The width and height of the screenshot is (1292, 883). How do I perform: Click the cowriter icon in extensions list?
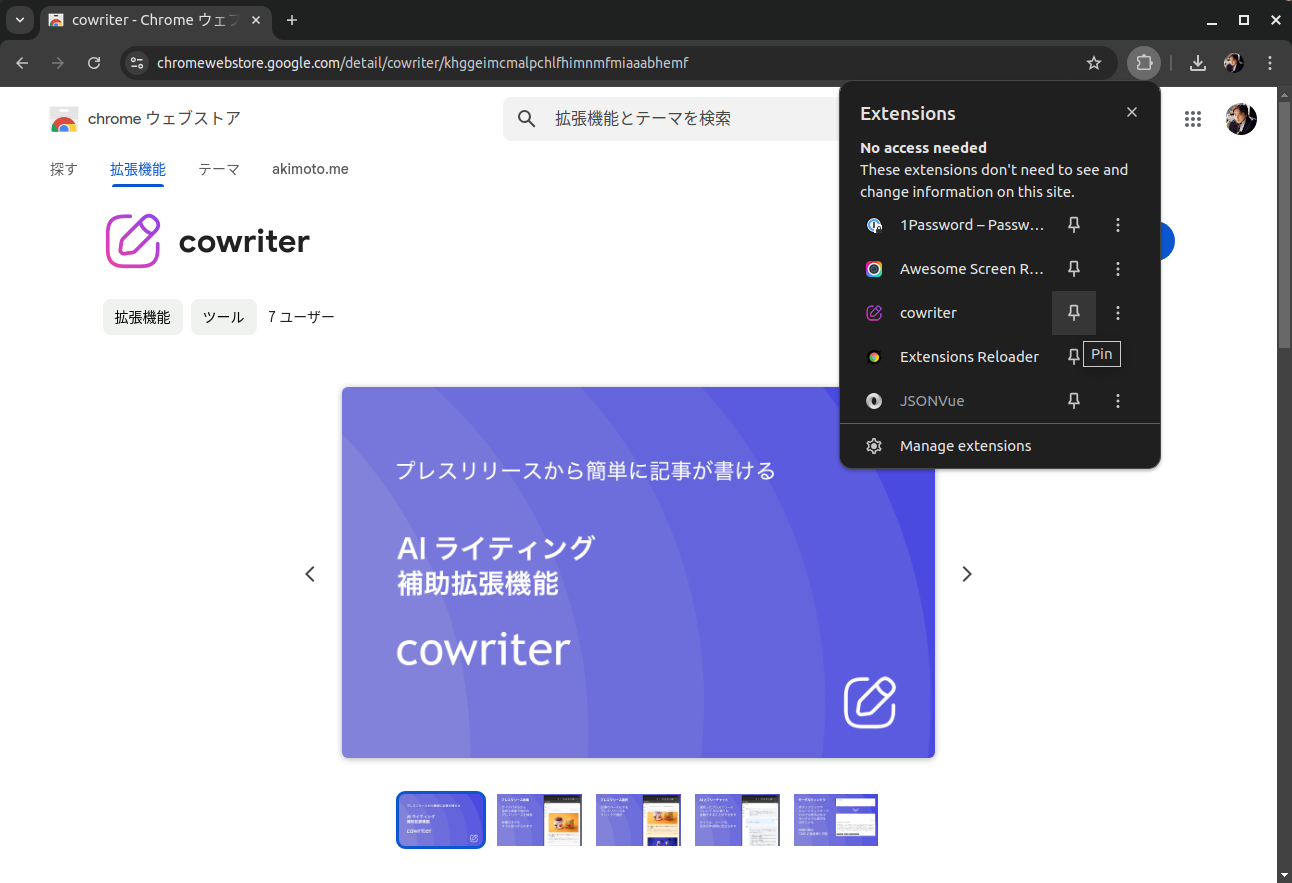point(874,313)
